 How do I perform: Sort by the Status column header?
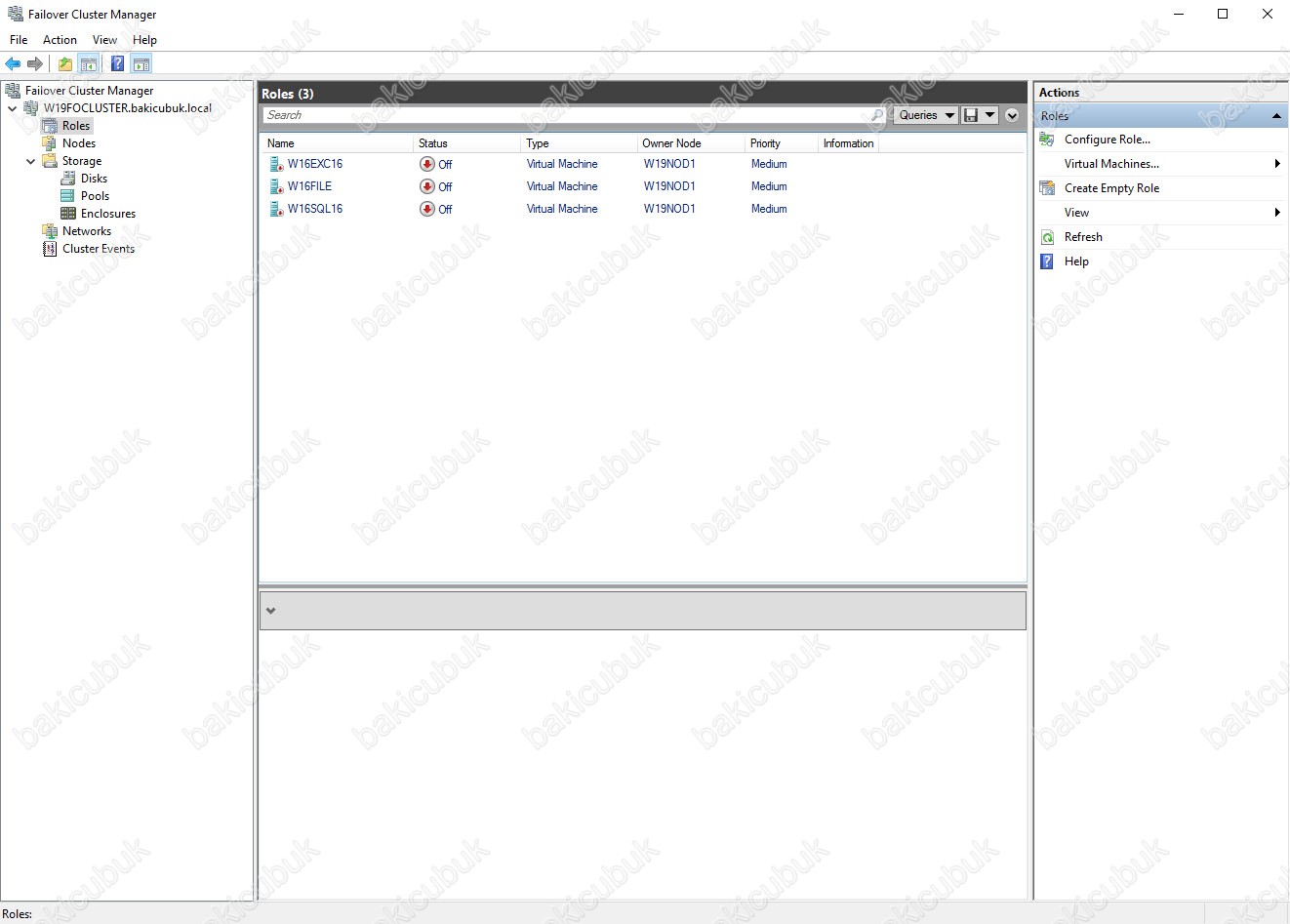[467, 143]
